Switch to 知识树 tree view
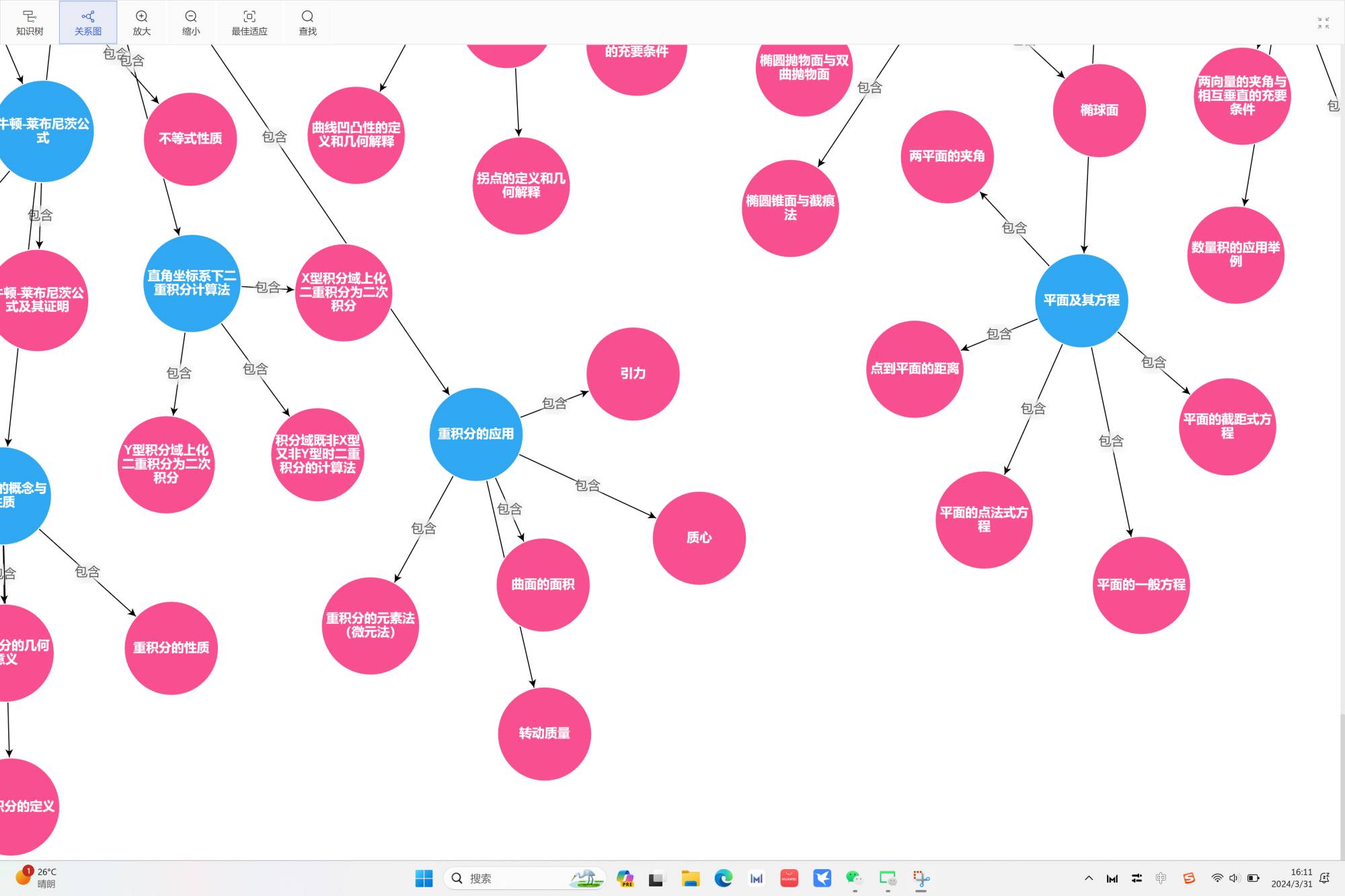Image resolution: width=1345 pixels, height=896 pixels. (x=30, y=22)
